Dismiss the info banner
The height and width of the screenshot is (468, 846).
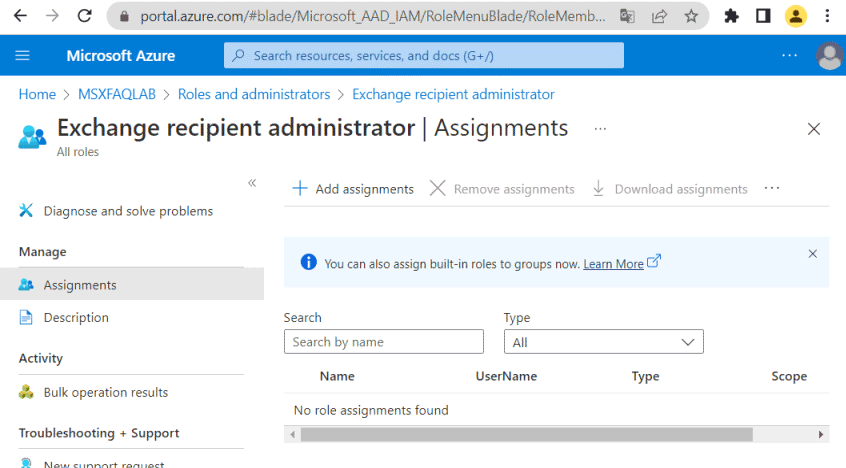pos(813,254)
